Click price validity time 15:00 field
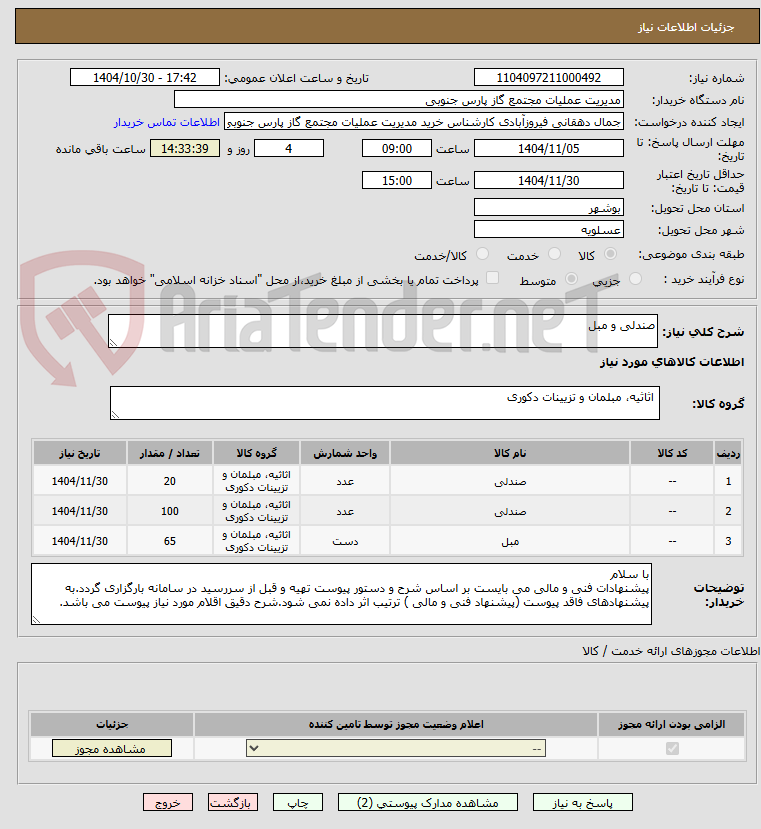761x829 pixels. click(397, 180)
